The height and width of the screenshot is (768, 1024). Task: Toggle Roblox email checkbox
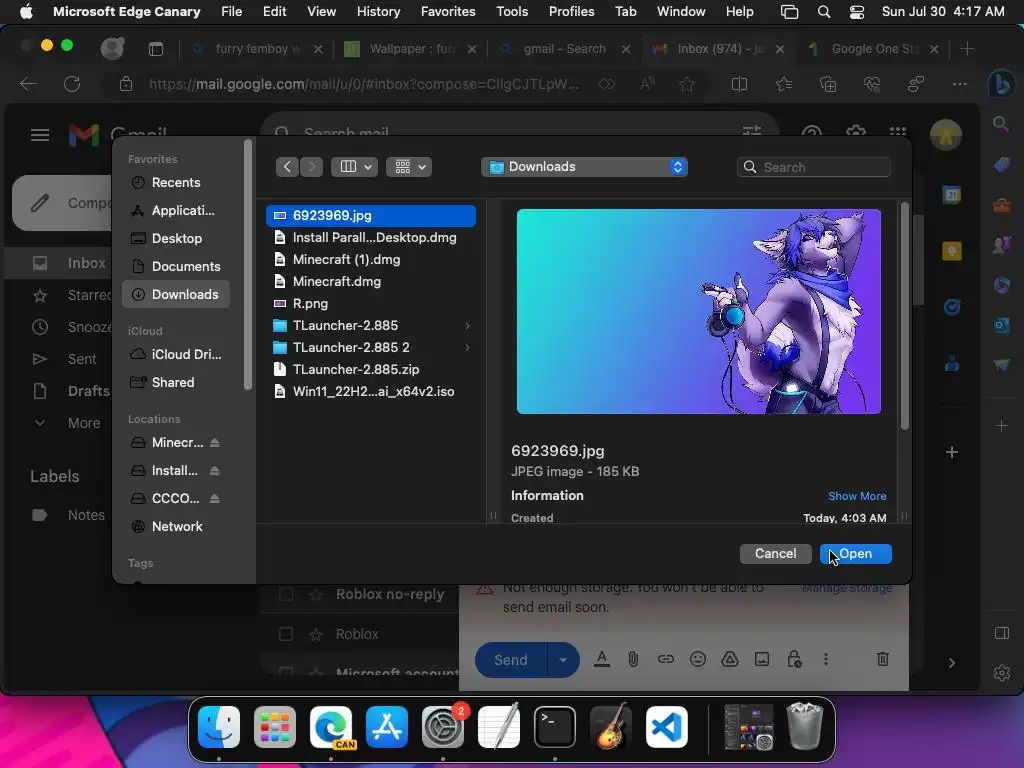[x=285, y=634]
